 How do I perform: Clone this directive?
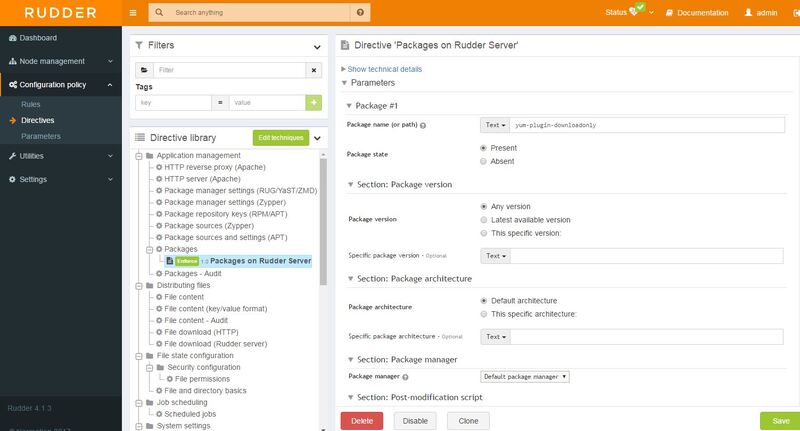(468, 421)
